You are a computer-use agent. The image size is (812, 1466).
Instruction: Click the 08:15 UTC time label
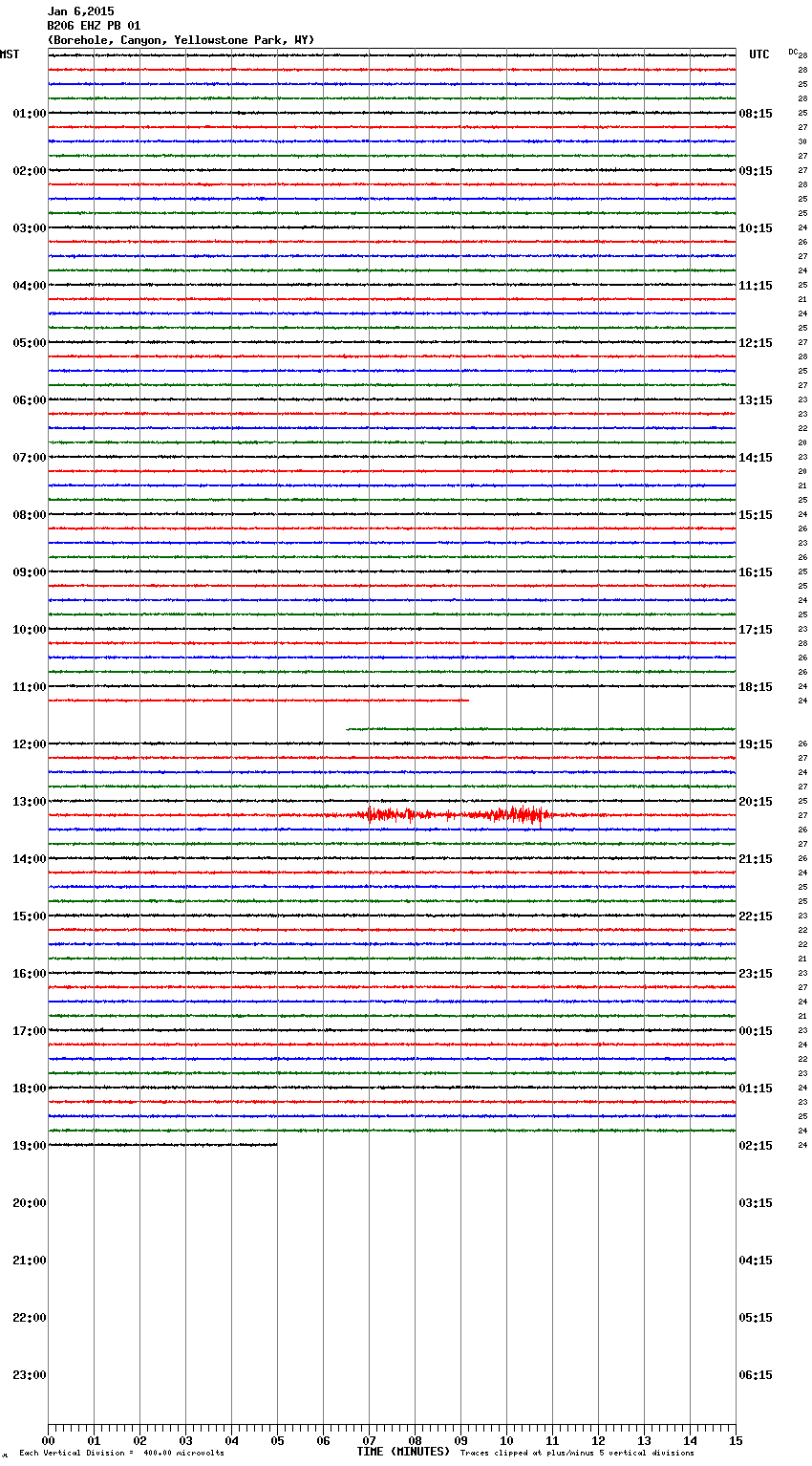[756, 114]
